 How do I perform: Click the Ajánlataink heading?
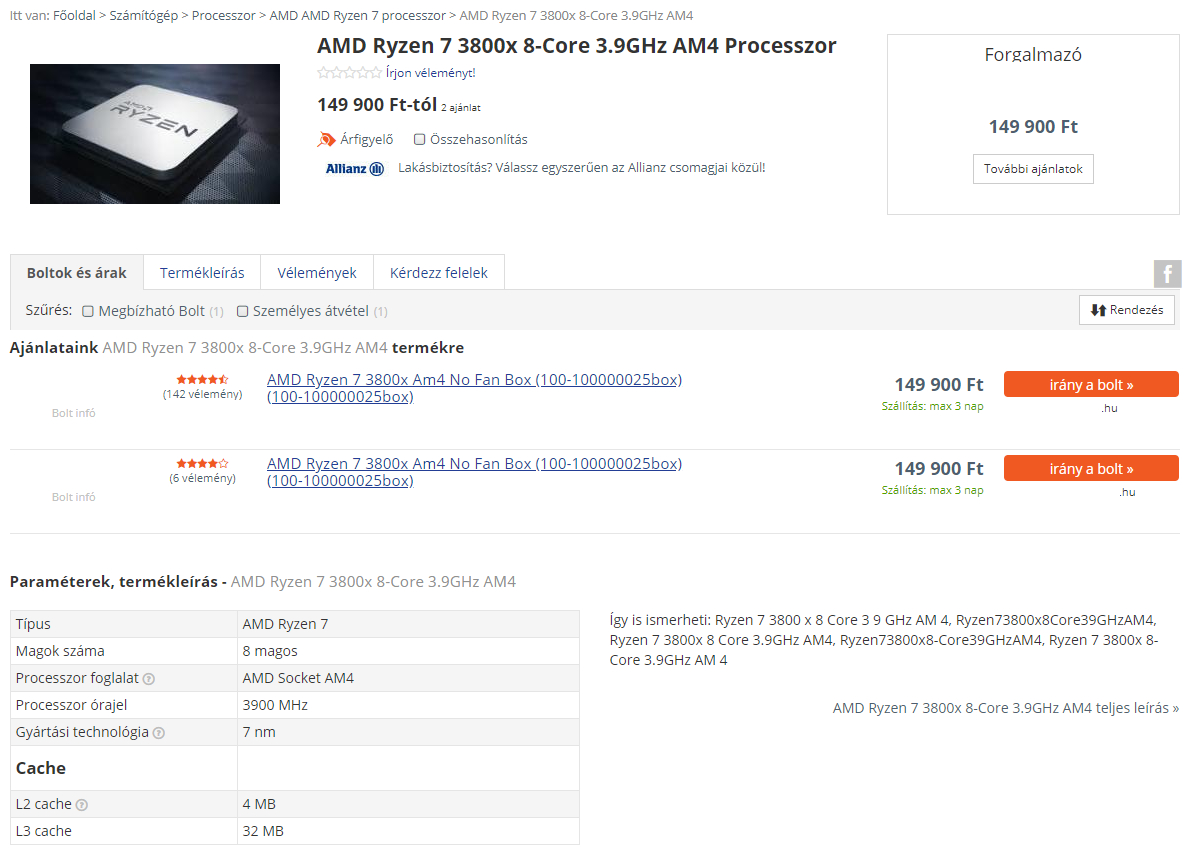(237, 348)
